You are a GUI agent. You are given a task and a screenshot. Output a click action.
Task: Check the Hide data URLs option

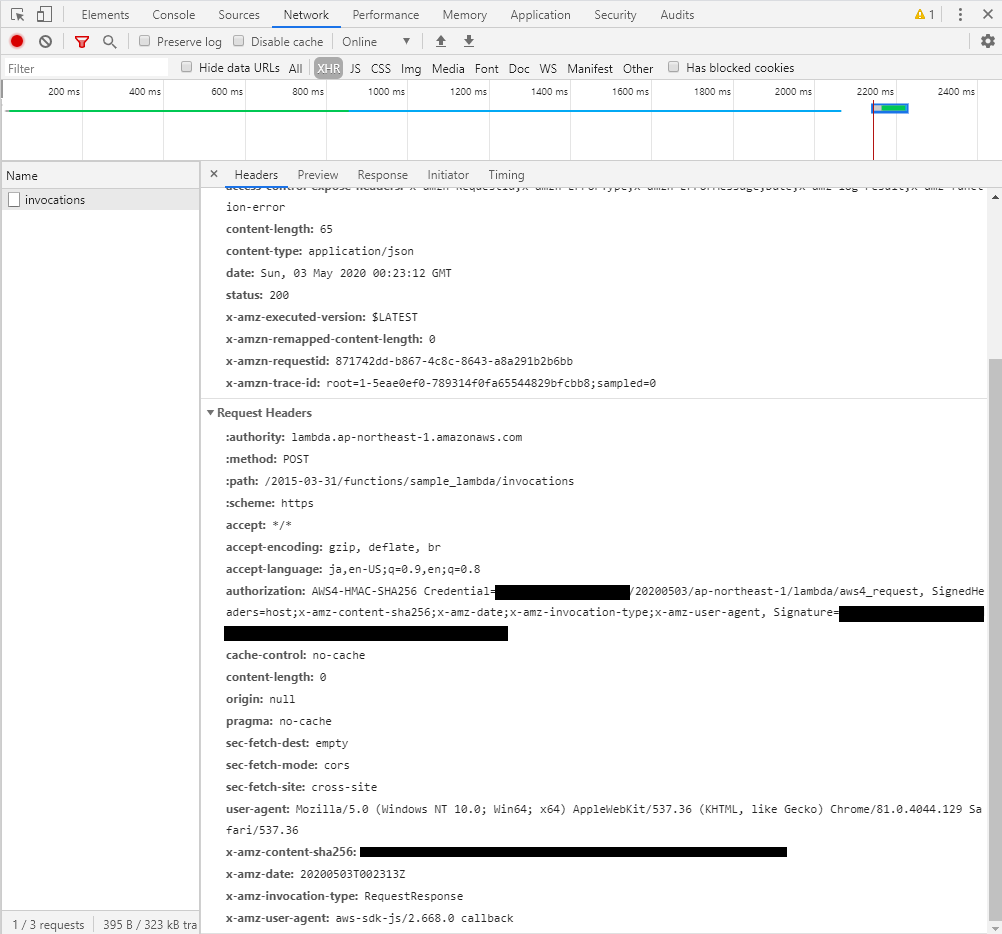click(x=187, y=67)
